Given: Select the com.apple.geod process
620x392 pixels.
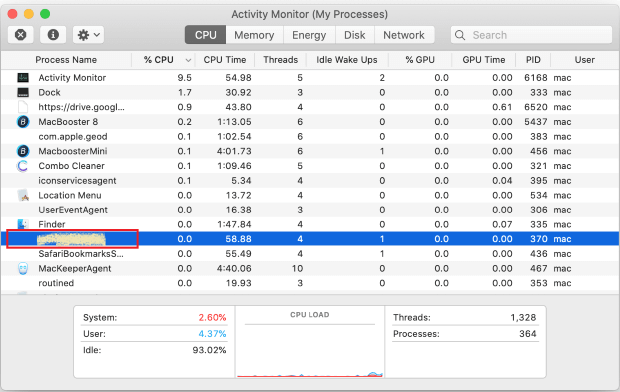Looking at the screenshot, I should (x=73, y=136).
